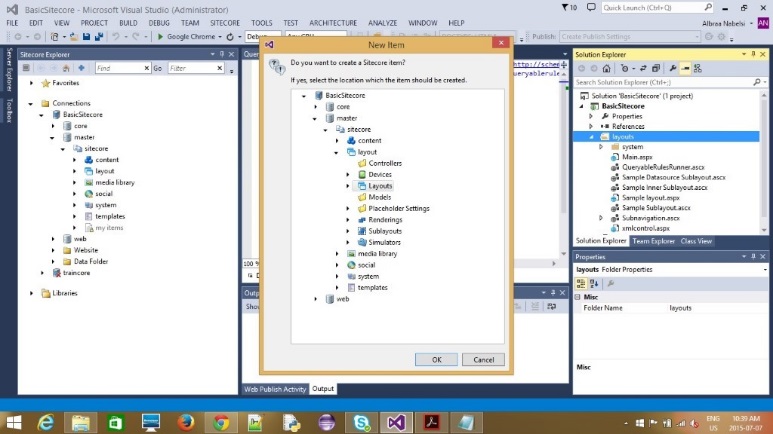Click the browser refresh toolbar icon
The width and height of the screenshot is (773, 434).
tap(230, 36)
